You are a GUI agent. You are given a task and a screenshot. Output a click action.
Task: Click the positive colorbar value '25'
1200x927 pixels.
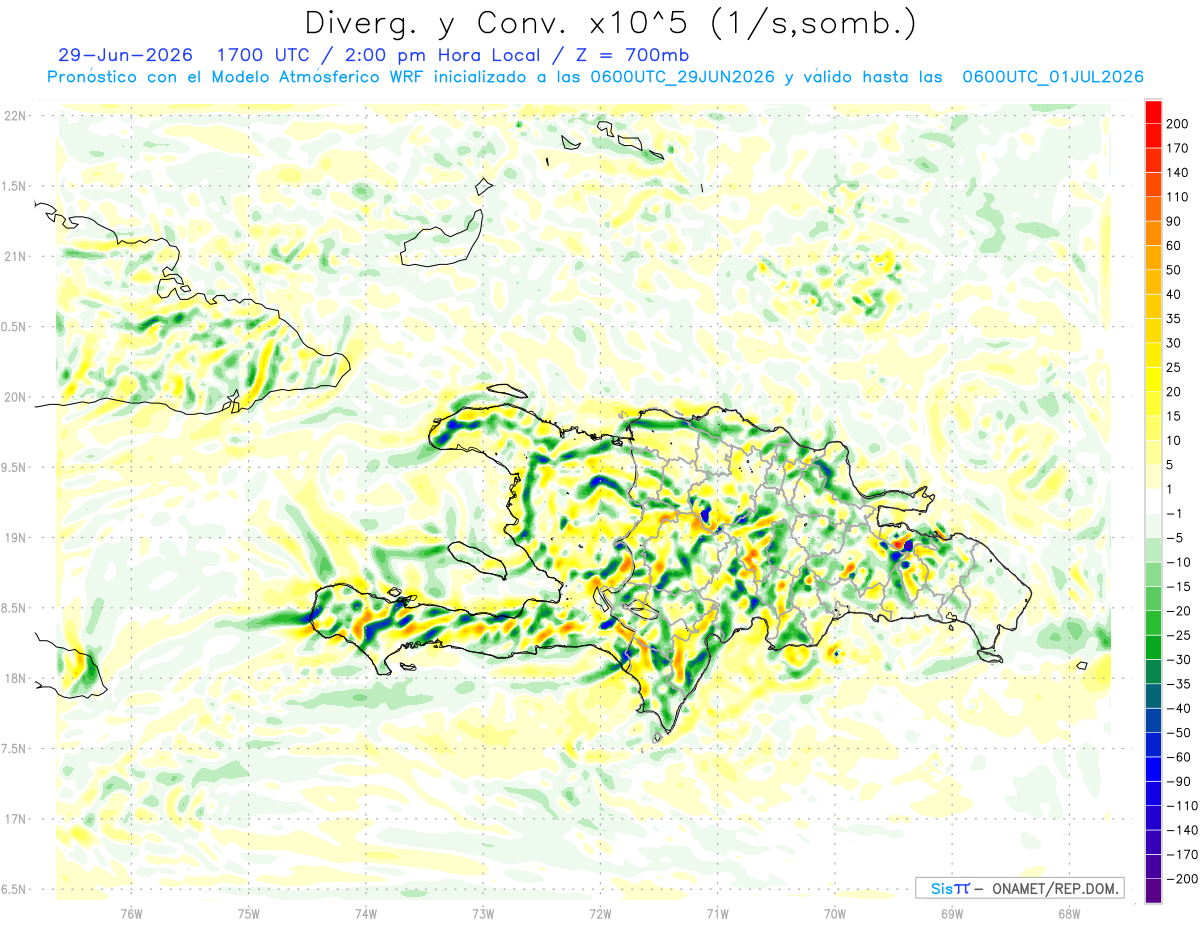1175,368
